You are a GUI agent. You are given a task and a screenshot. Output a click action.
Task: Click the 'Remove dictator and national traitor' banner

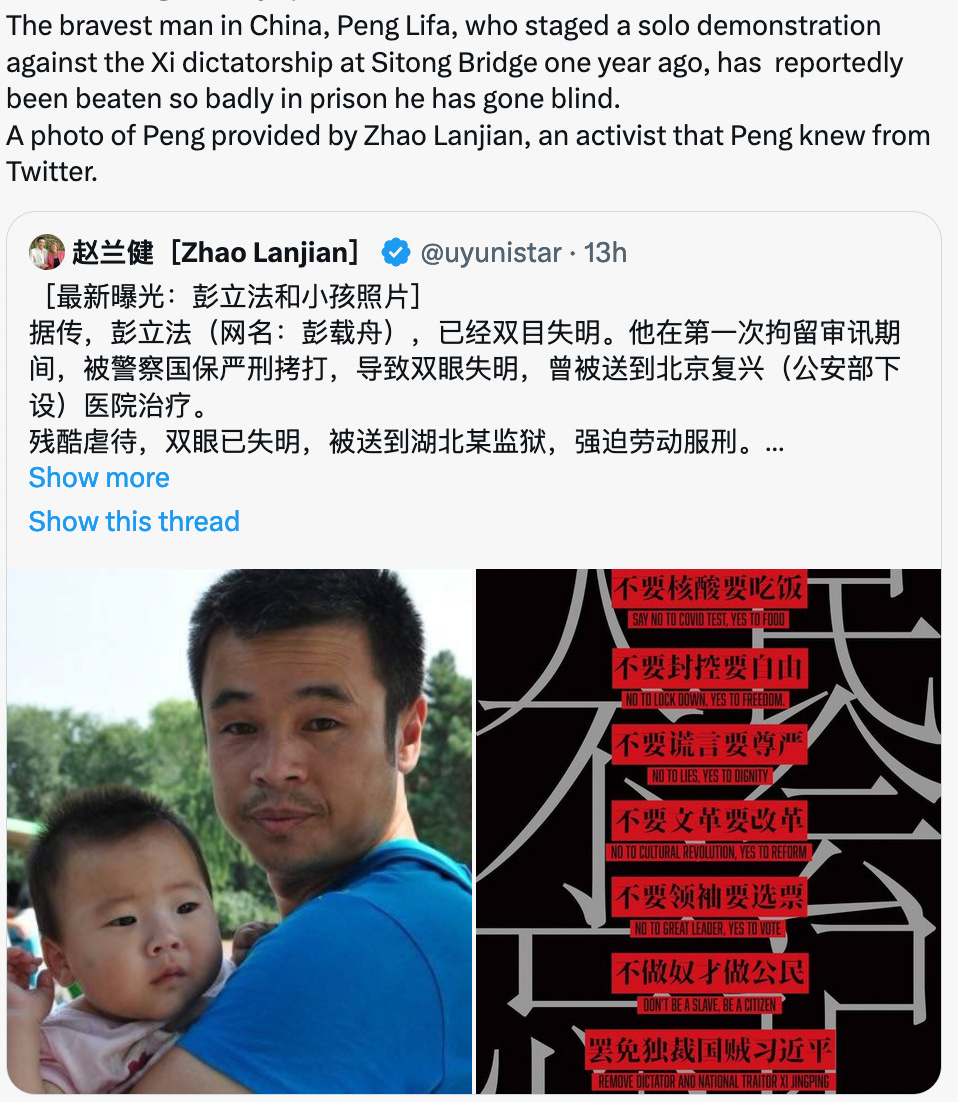coord(712,1082)
